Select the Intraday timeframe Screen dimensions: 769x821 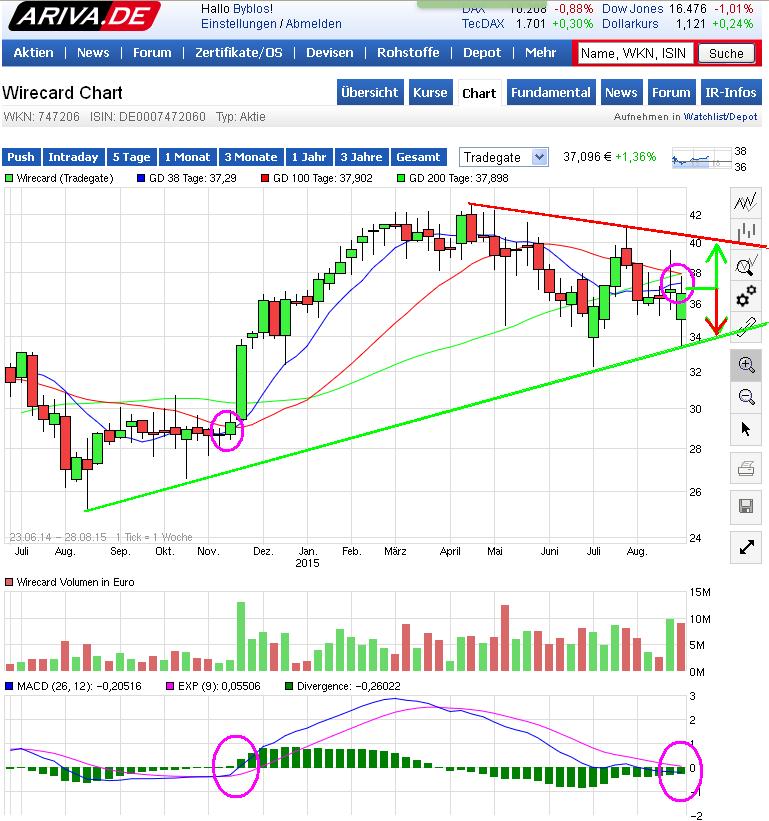click(x=73, y=157)
